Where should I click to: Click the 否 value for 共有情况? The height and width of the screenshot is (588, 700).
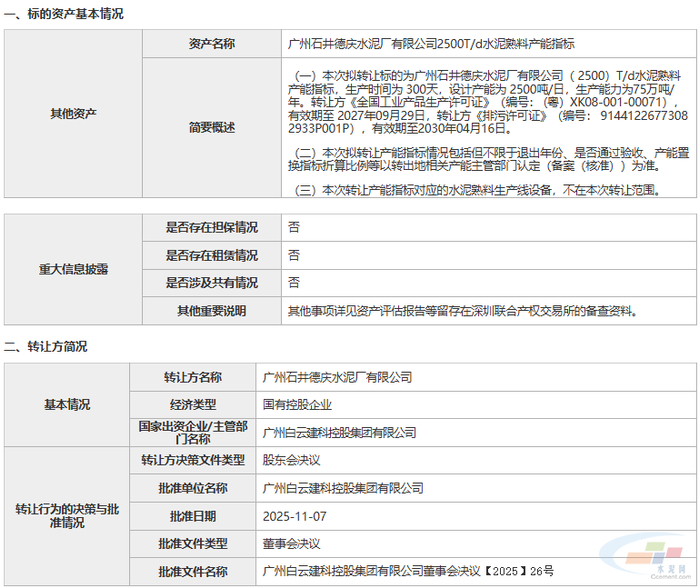[x=294, y=283]
